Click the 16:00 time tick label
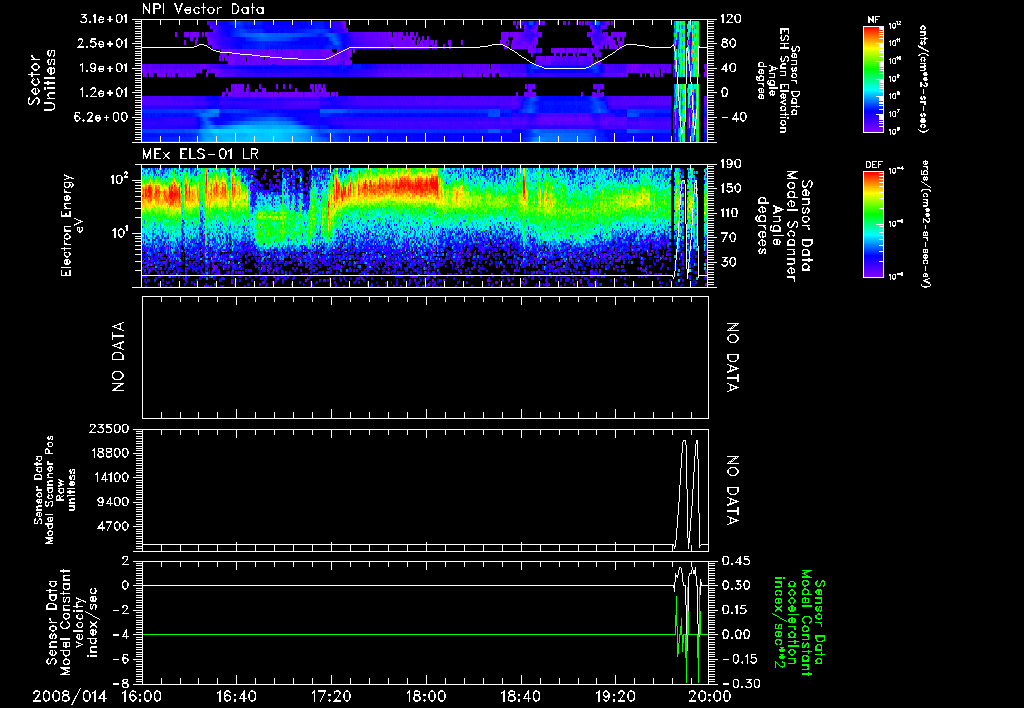The height and width of the screenshot is (708, 1024). 142,697
